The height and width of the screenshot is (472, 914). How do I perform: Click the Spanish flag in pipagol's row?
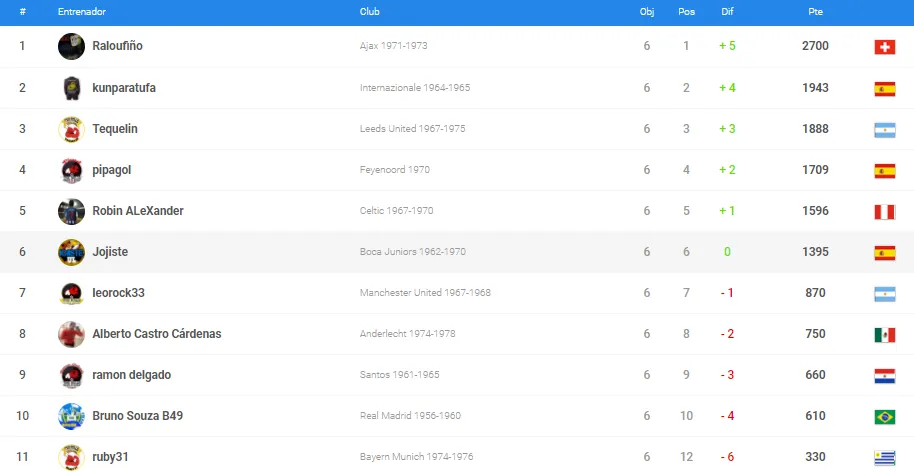click(x=884, y=171)
